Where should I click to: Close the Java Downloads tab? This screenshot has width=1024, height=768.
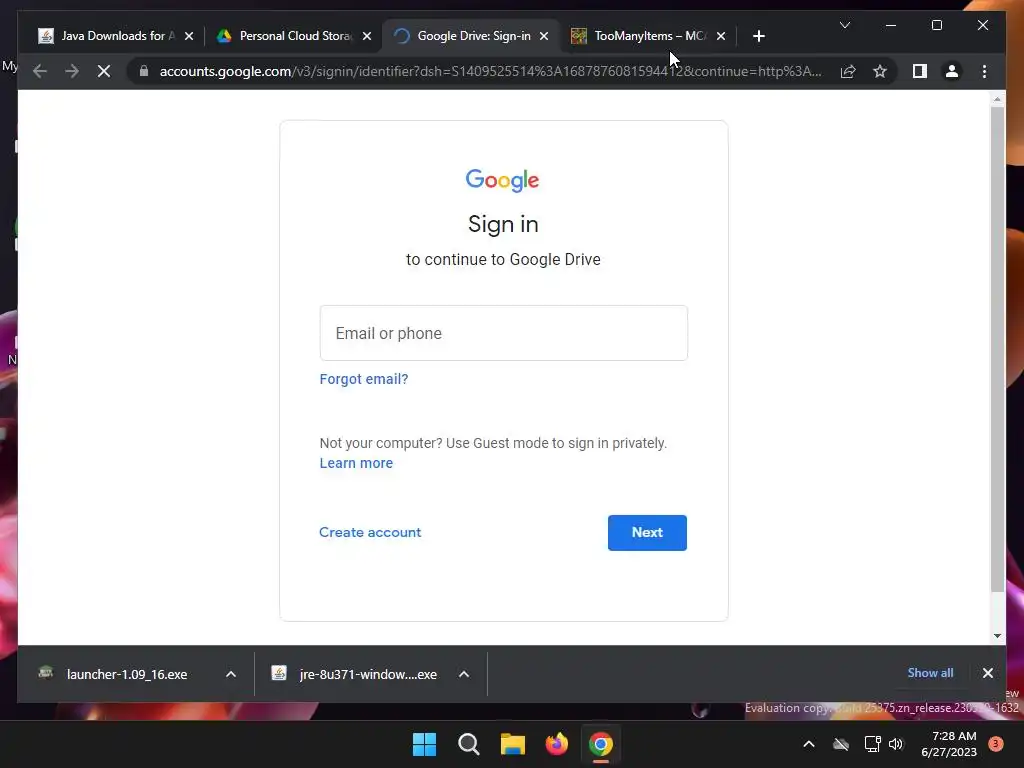pos(189,36)
